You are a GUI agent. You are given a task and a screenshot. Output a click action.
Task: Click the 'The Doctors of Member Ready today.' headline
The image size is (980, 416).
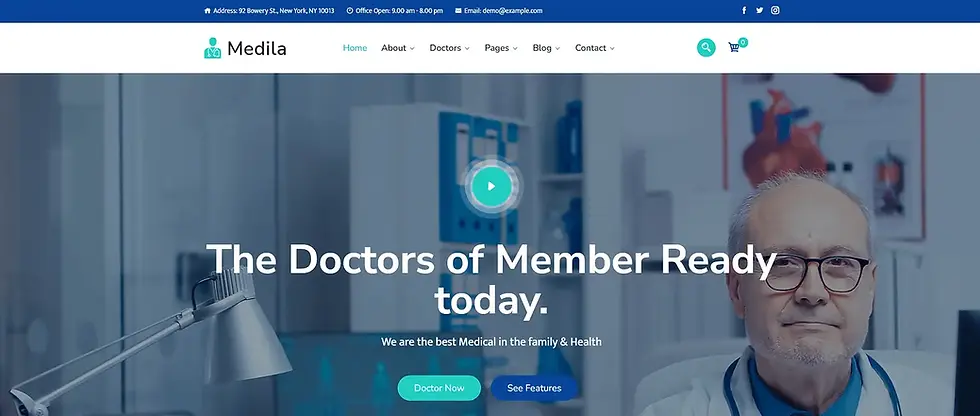[x=491, y=279]
